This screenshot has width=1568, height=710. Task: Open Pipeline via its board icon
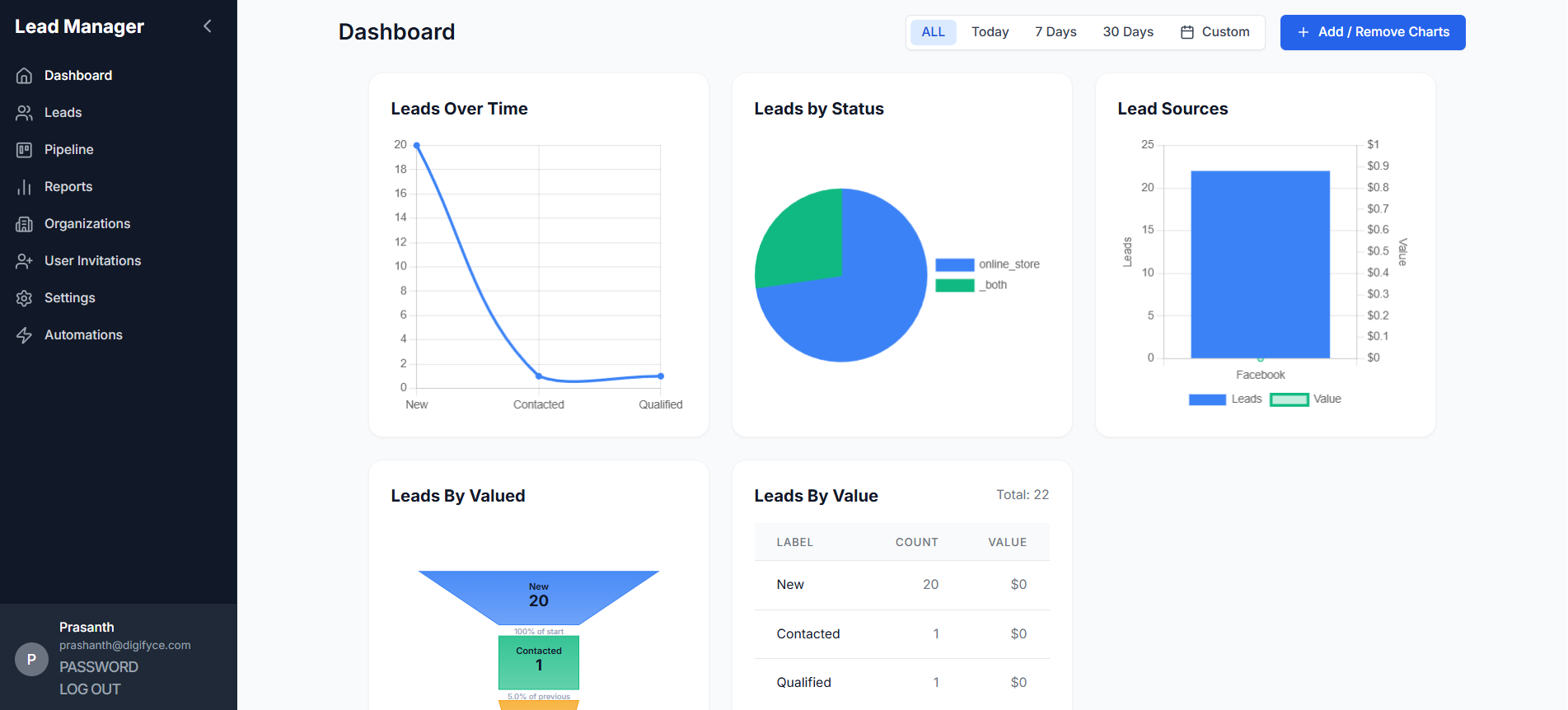pyautogui.click(x=25, y=150)
